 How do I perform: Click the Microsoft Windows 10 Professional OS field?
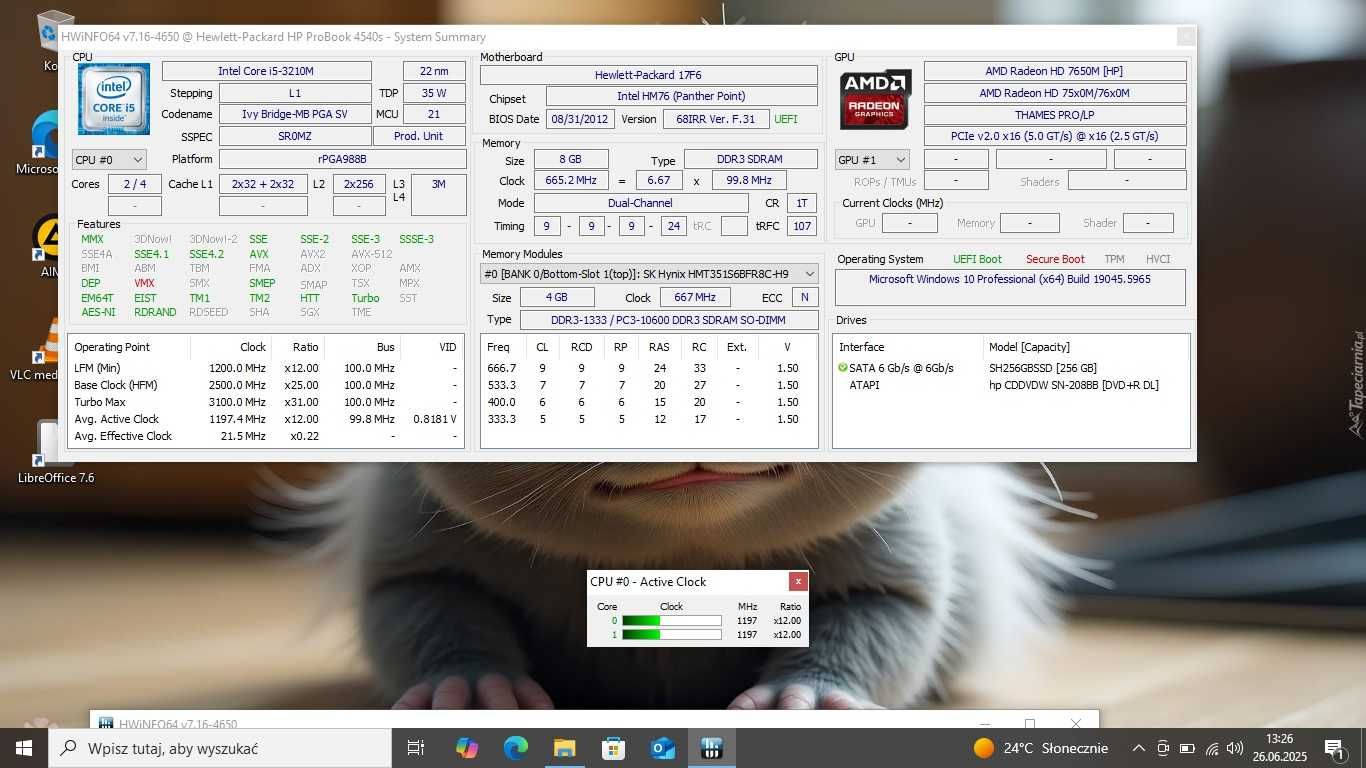tap(1010, 287)
